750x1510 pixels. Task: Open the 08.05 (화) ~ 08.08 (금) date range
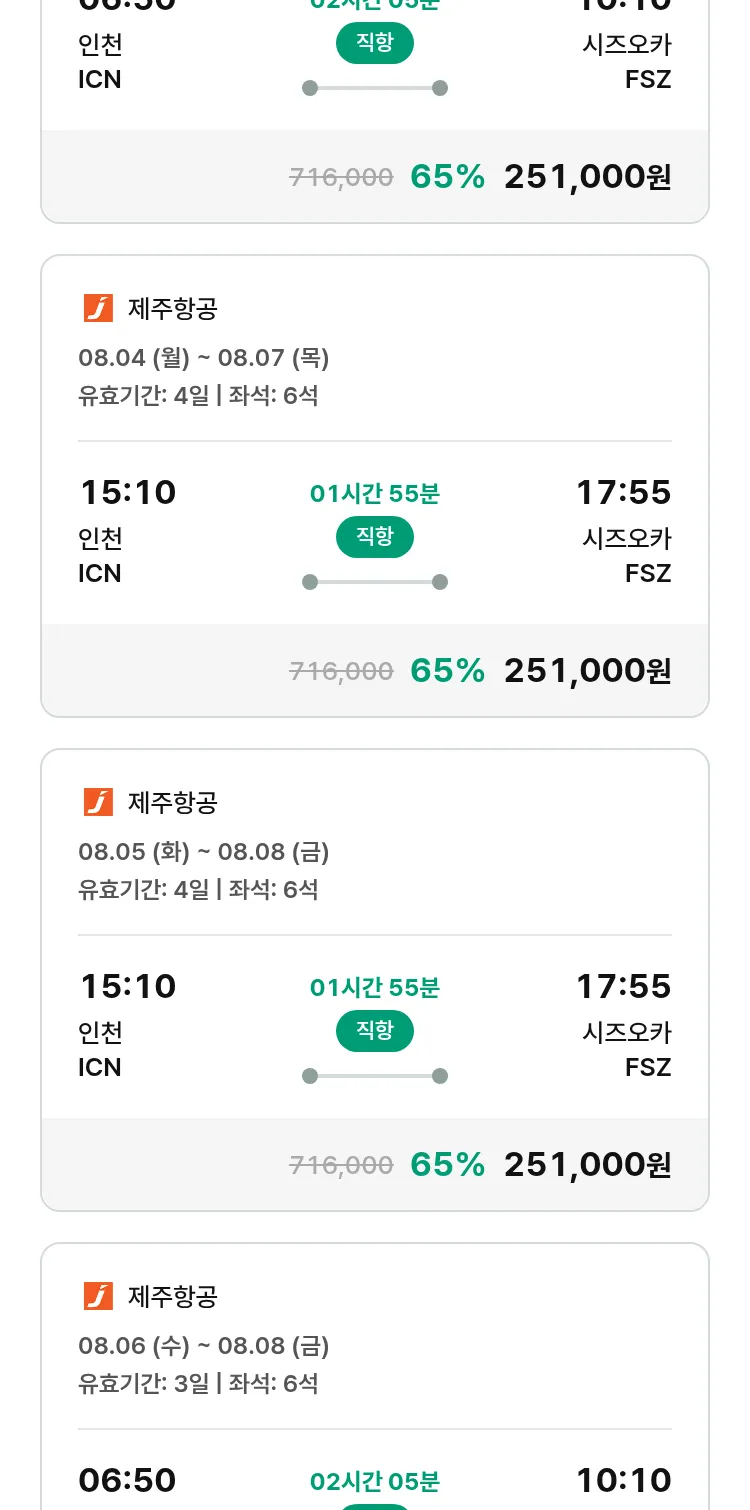pyautogui.click(x=204, y=852)
